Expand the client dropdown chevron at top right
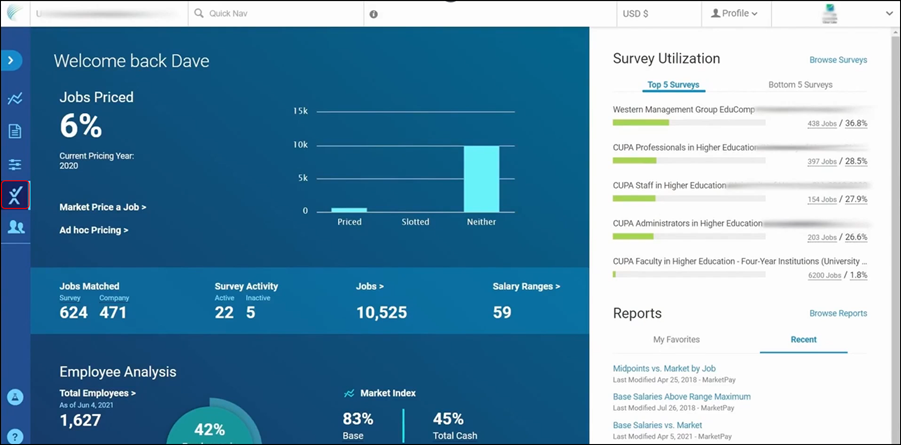Viewport: 901px width, 445px height. [887, 14]
